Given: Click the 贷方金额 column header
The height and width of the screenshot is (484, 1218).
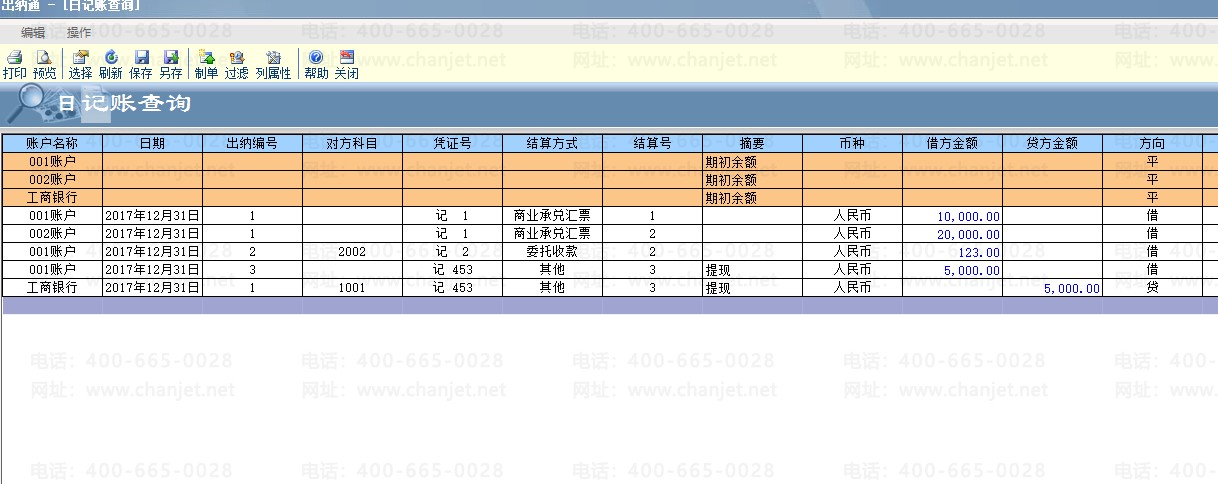Looking at the screenshot, I should pyautogui.click(x=1052, y=144).
